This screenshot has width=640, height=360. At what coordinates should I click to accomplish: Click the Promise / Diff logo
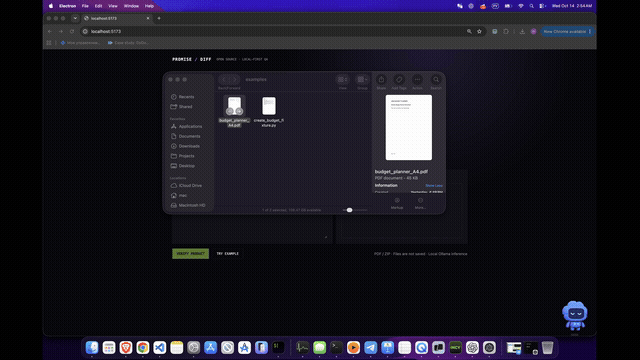tap(191, 59)
